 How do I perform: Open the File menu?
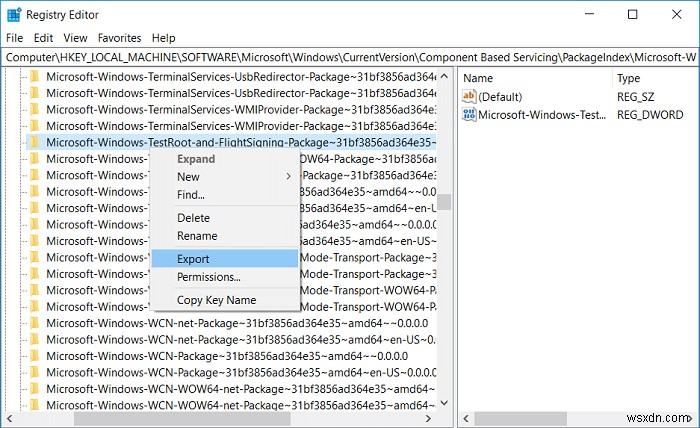[14, 38]
